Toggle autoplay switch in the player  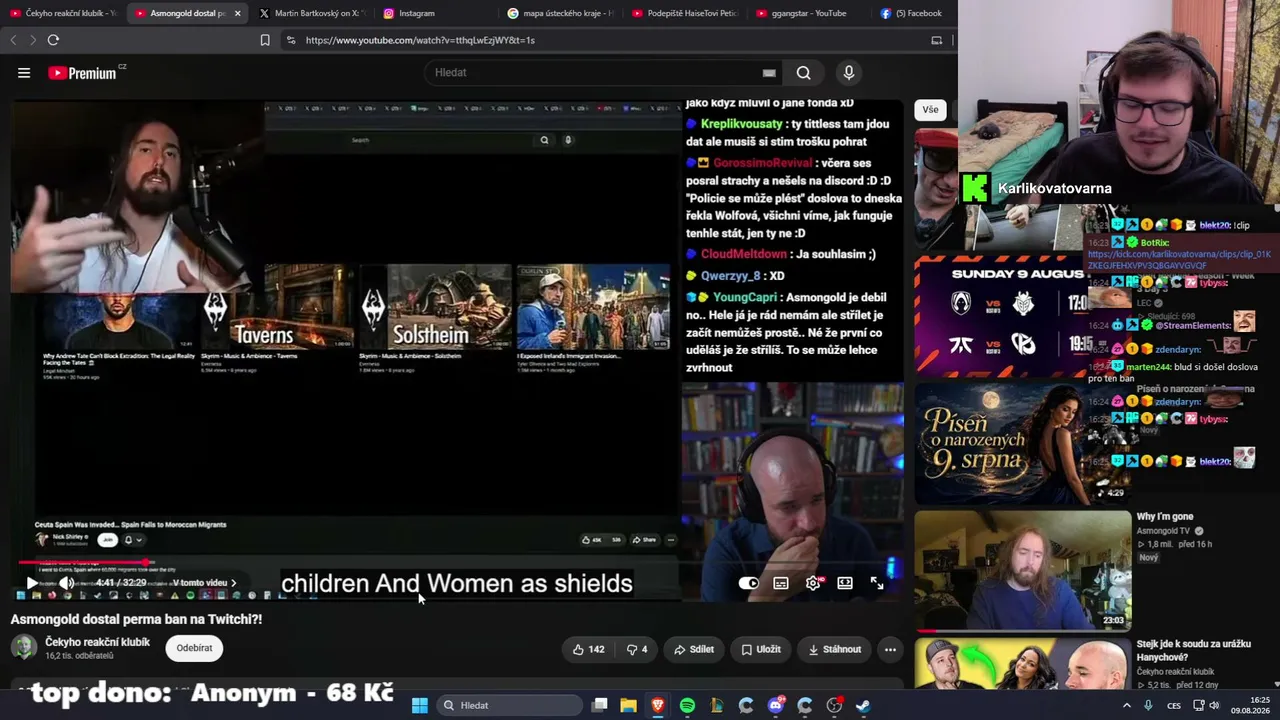pyautogui.click(x=749, y=583)
